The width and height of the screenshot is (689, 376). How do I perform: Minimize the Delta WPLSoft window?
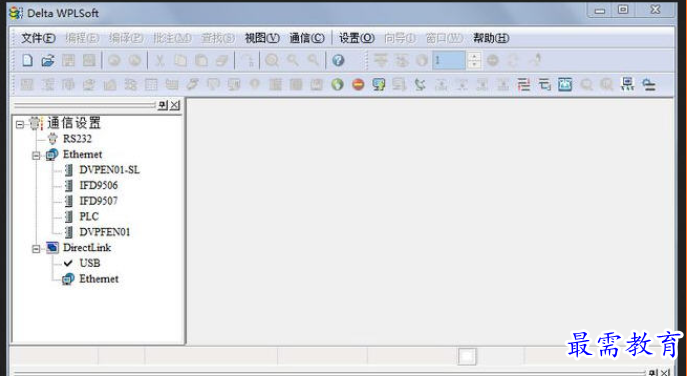(x=600, y=11)
